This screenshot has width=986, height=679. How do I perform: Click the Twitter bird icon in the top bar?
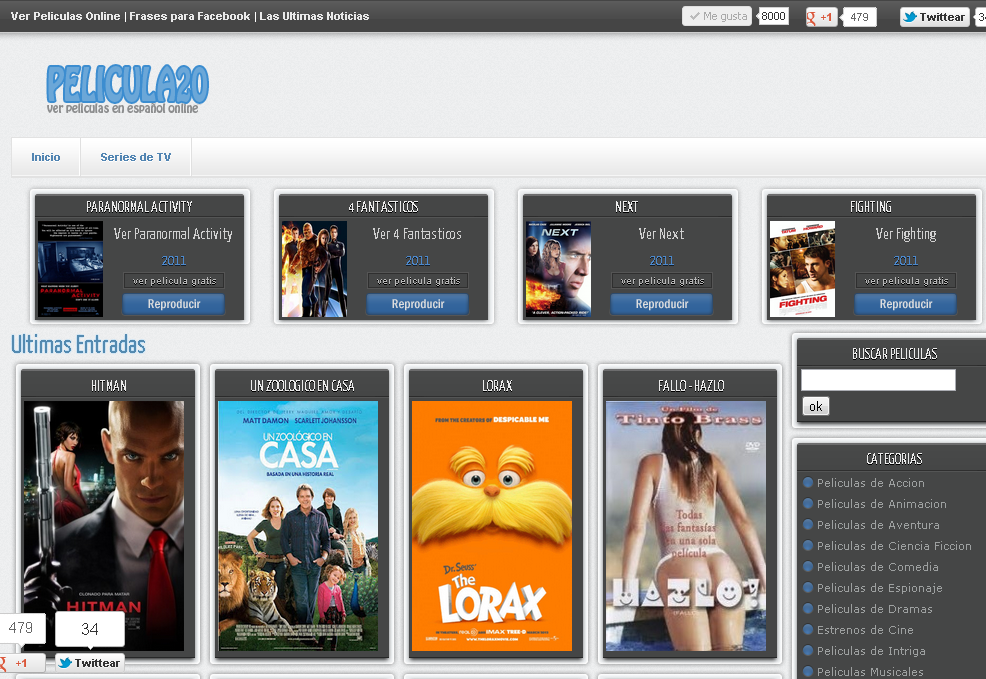pos(911,16)
